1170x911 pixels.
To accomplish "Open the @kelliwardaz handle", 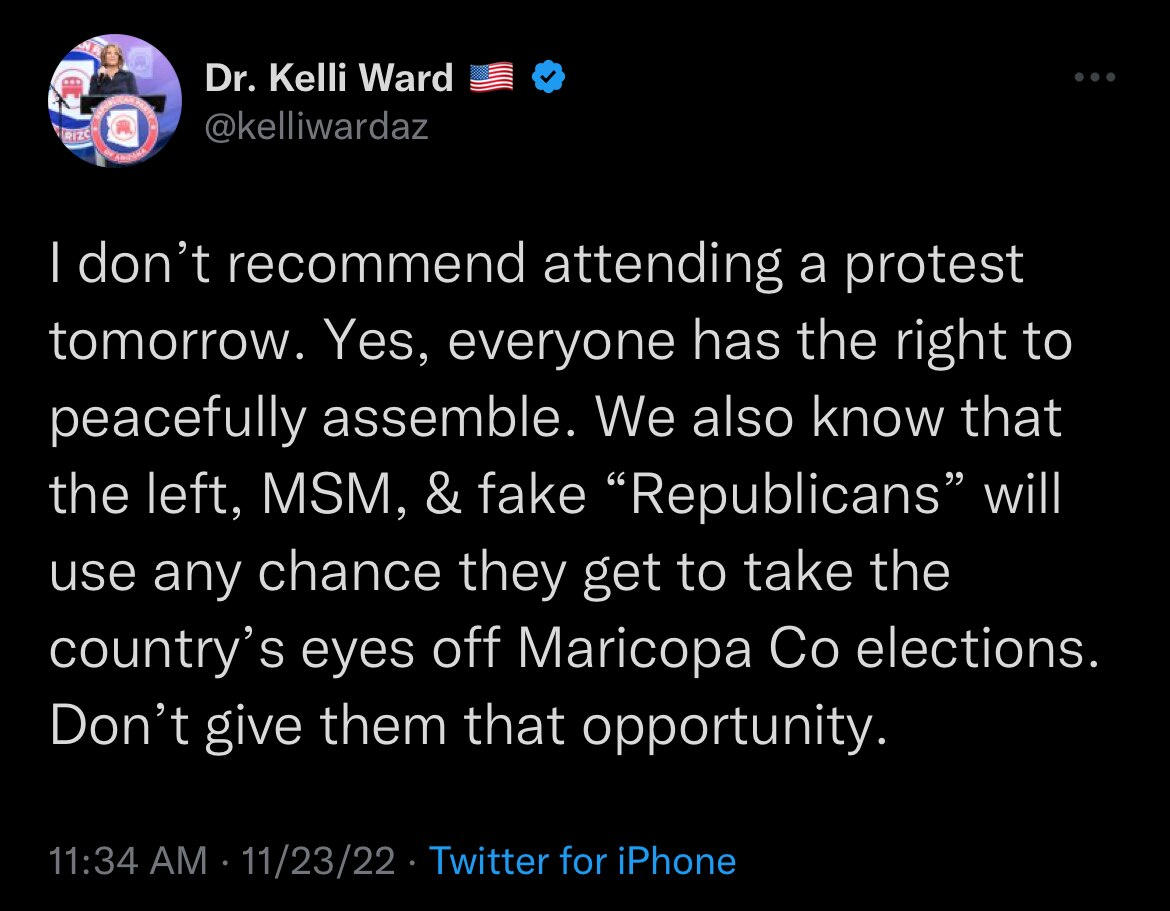I will [x=316, y=127].
